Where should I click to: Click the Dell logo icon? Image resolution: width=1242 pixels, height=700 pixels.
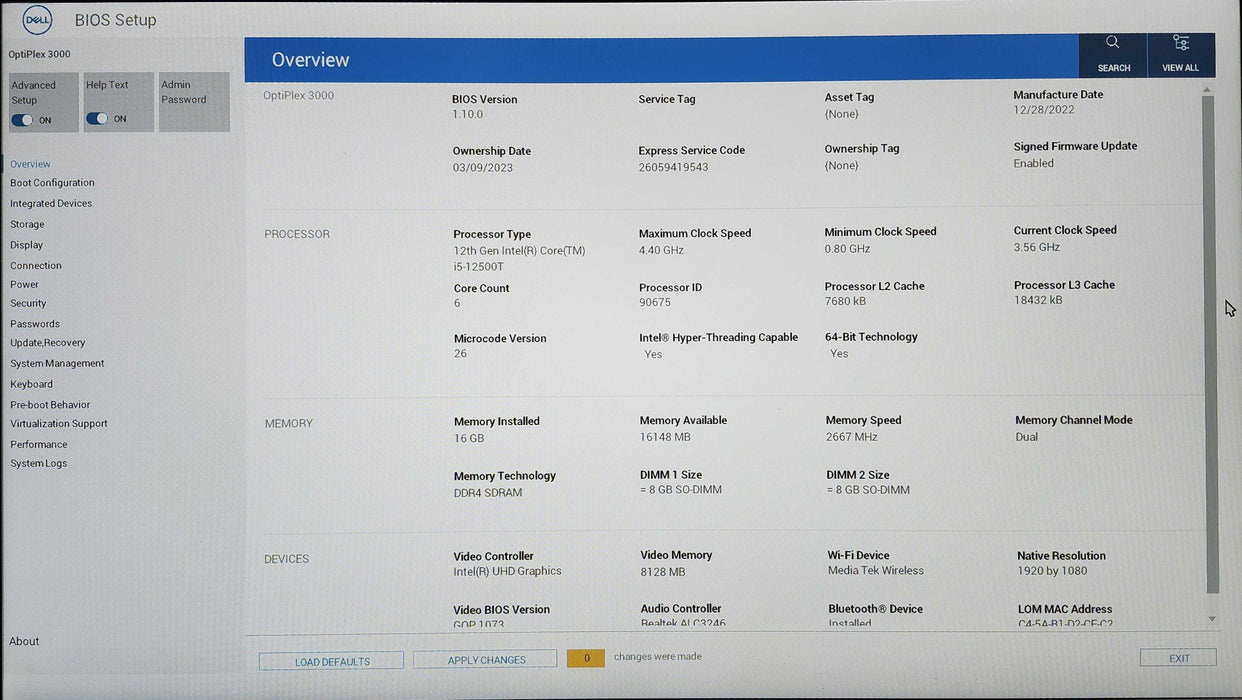[37, 20]
